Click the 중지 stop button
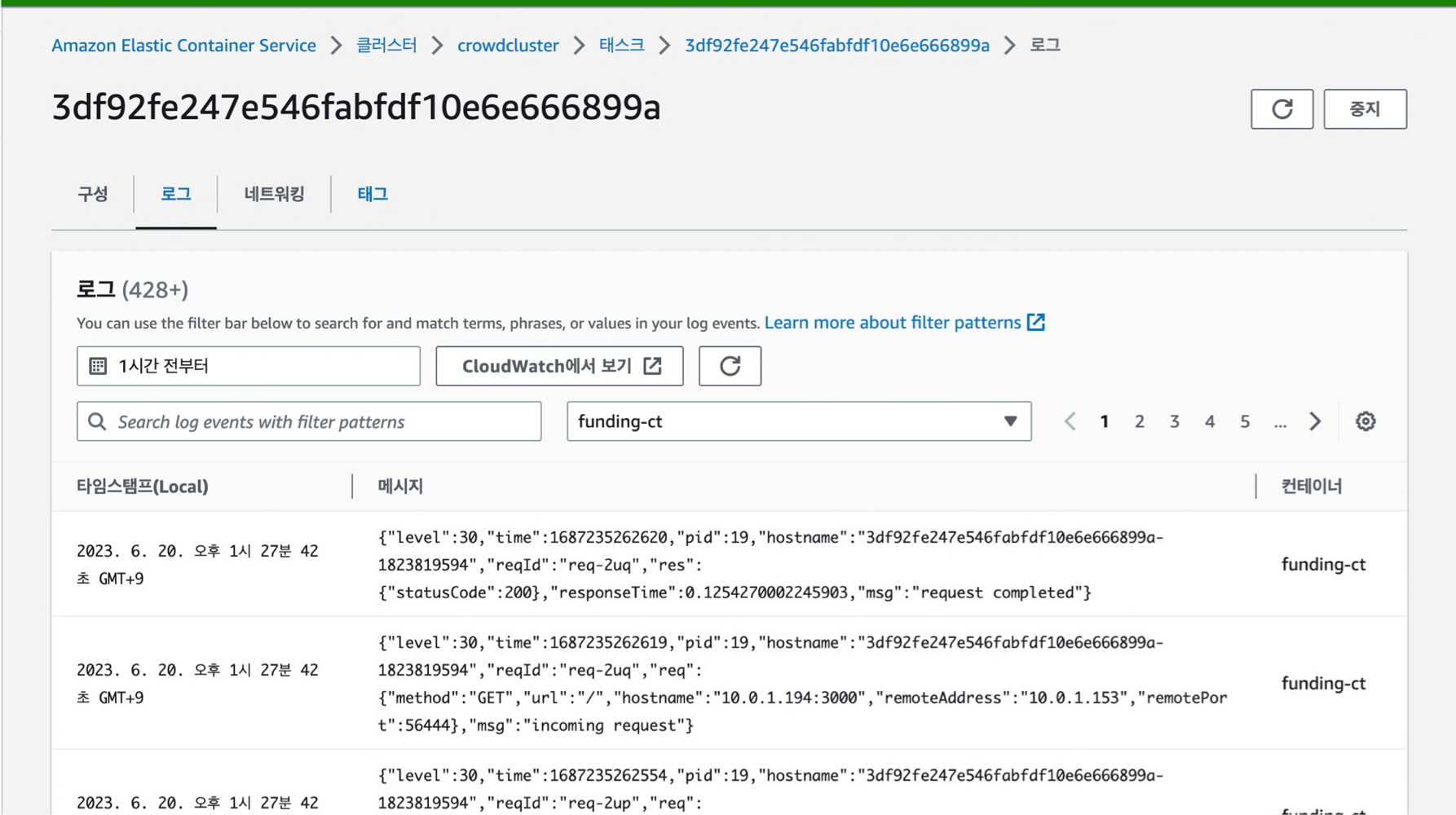1456x815 pixels. 1365,109
